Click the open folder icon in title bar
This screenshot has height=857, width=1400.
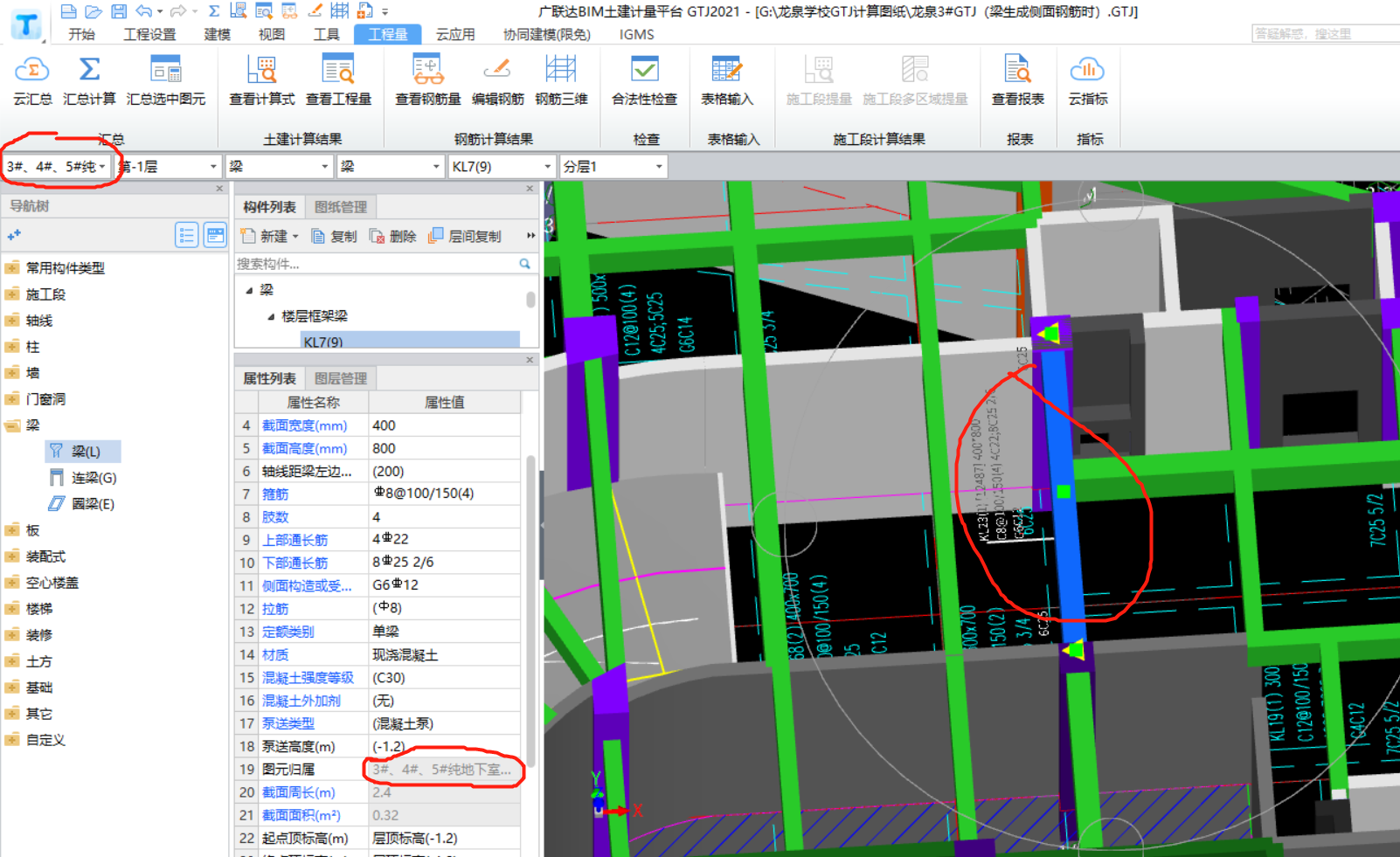[x=94, y=11]
